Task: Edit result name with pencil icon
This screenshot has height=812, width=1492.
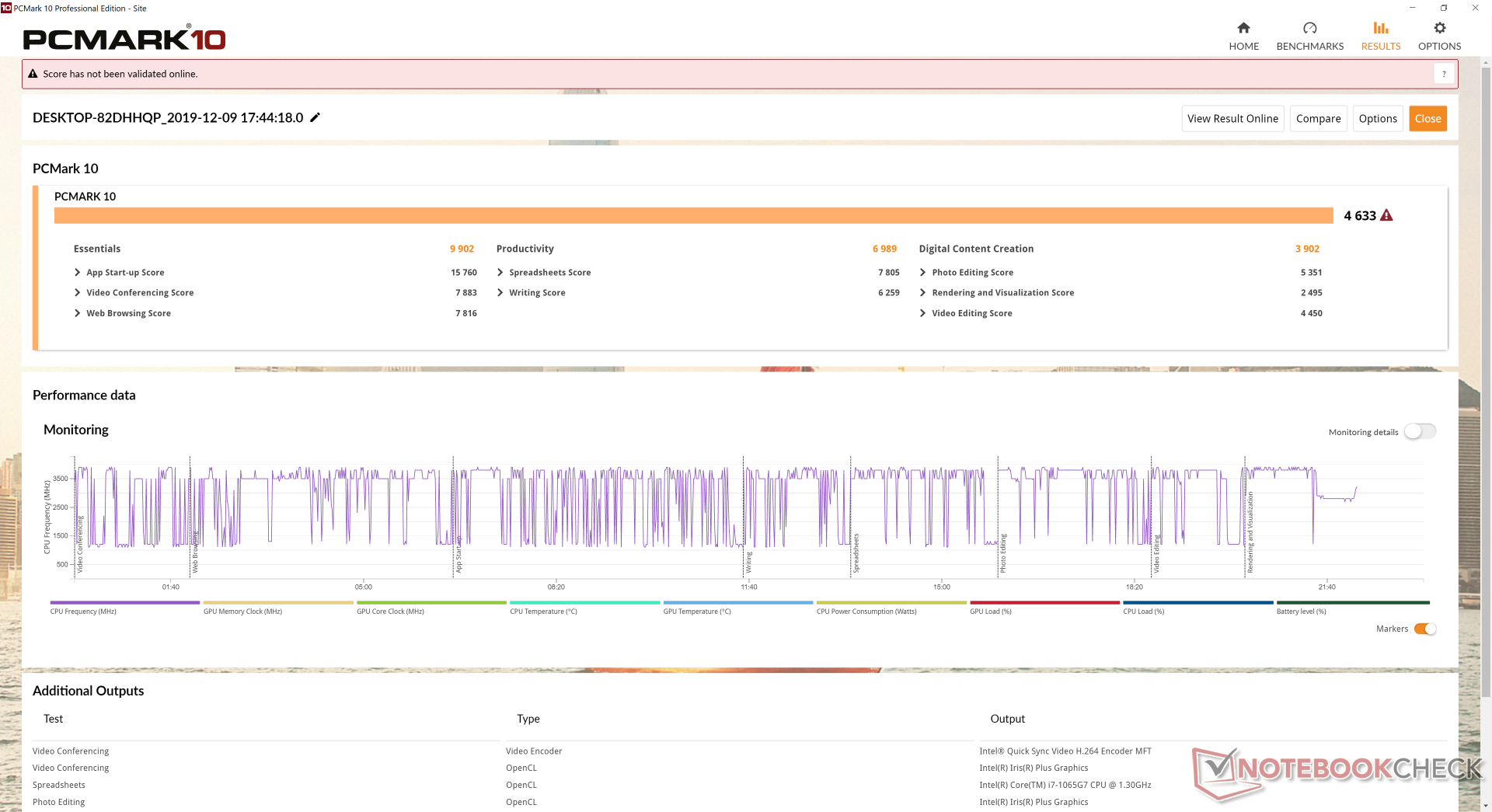Action: (315, 117)
